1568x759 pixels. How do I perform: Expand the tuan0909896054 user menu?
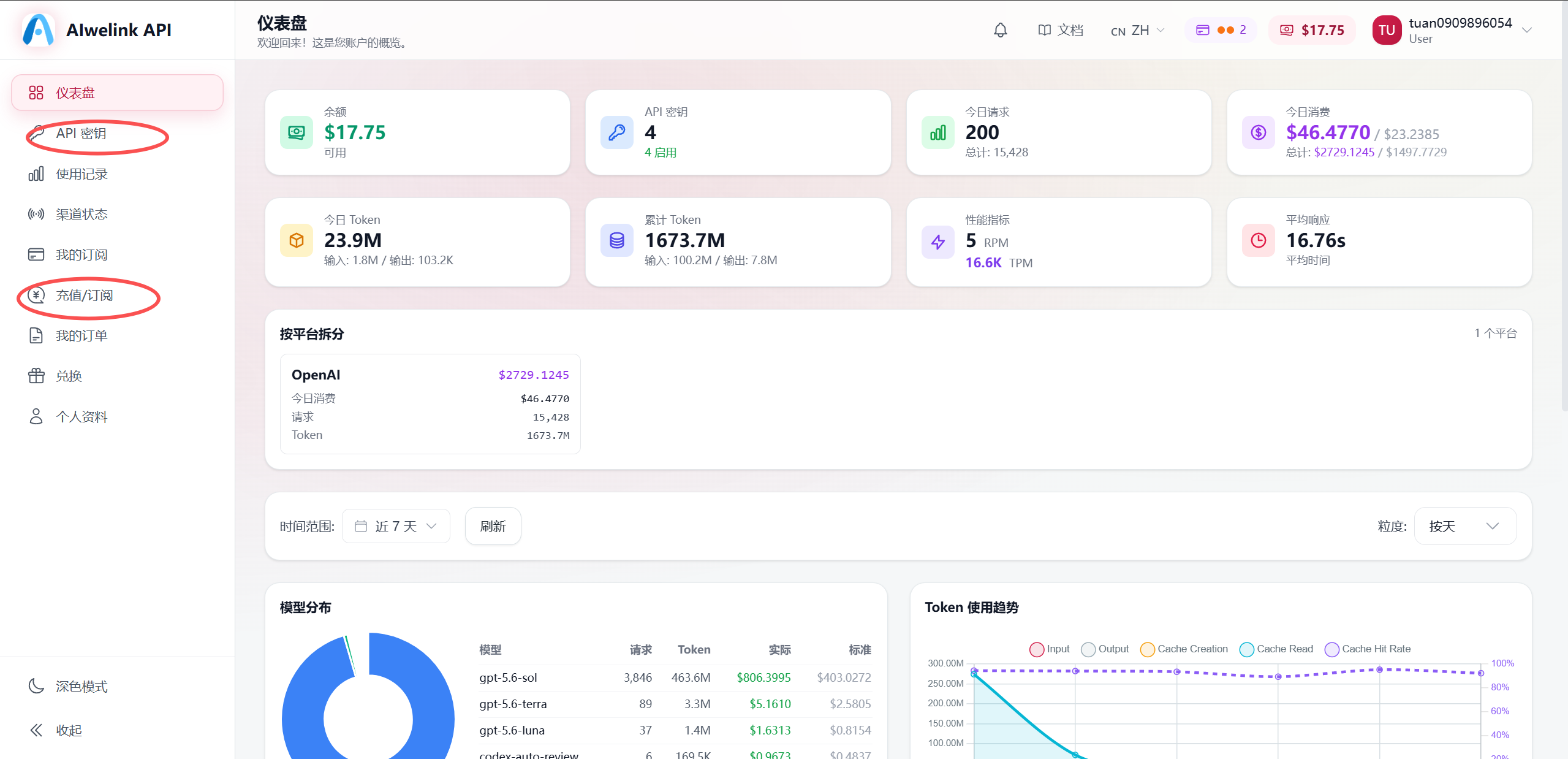pyautogui.click(x=1452, y=30)
